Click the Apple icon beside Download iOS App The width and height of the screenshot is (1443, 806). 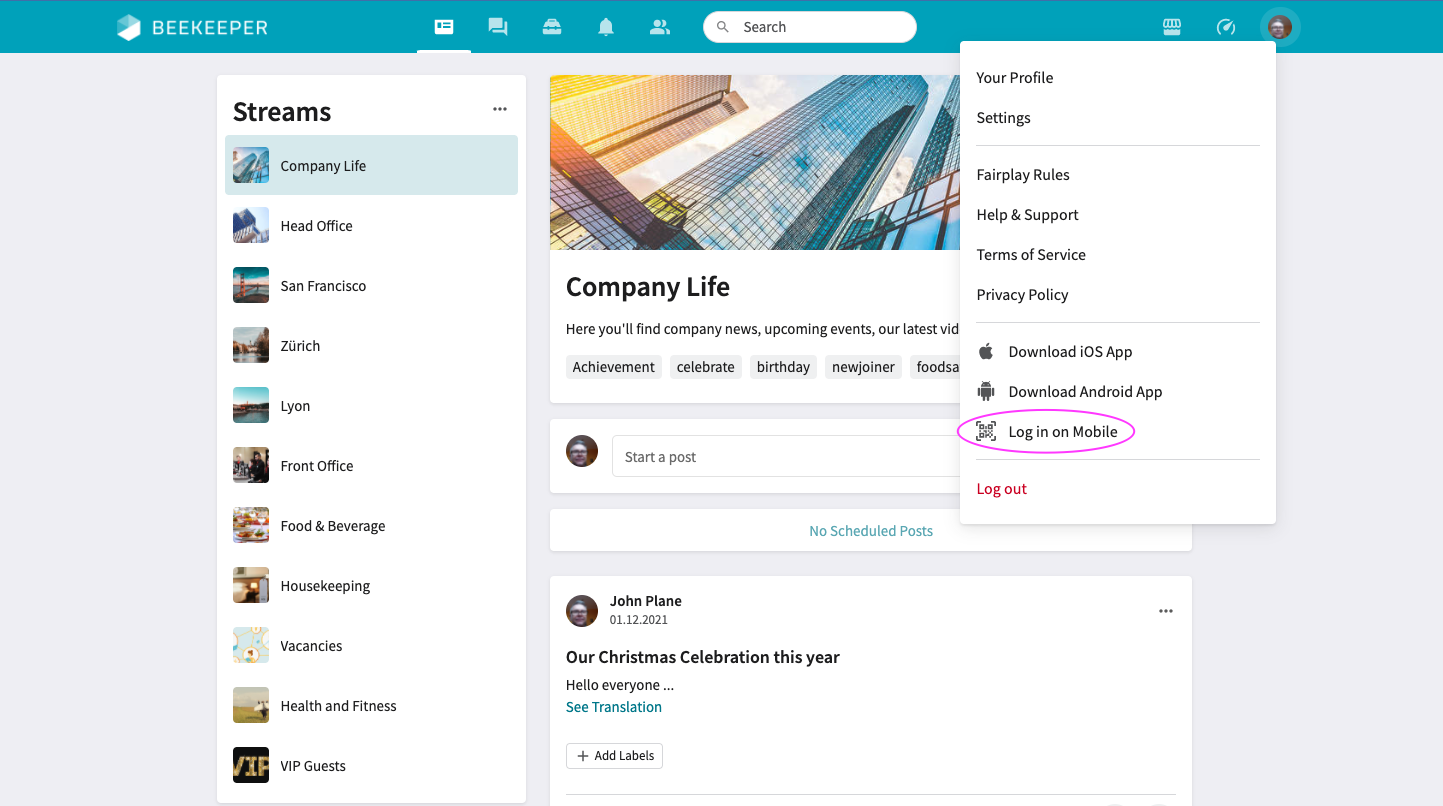(986, 352)
